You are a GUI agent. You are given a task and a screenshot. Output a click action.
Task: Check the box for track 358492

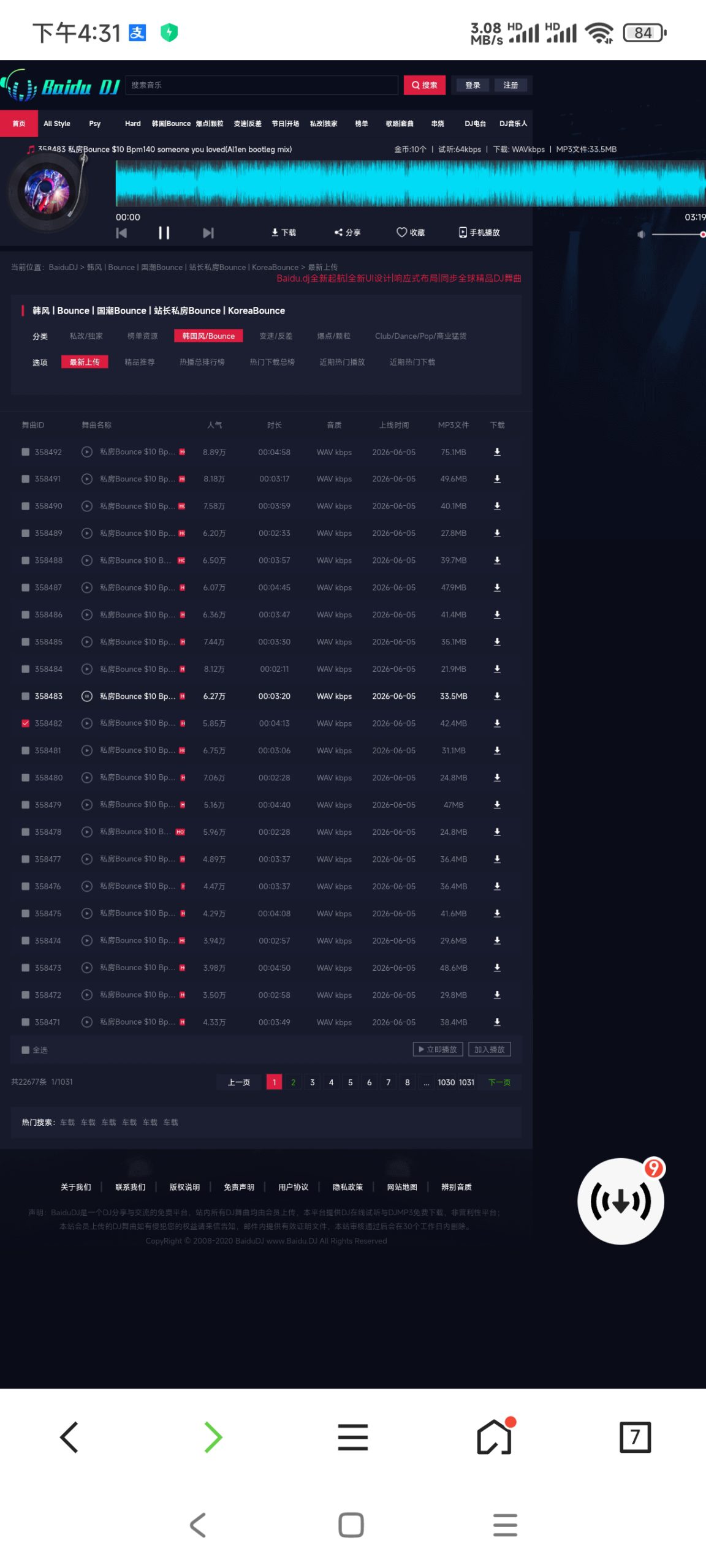pyautogui.click(x=26, y=452)
